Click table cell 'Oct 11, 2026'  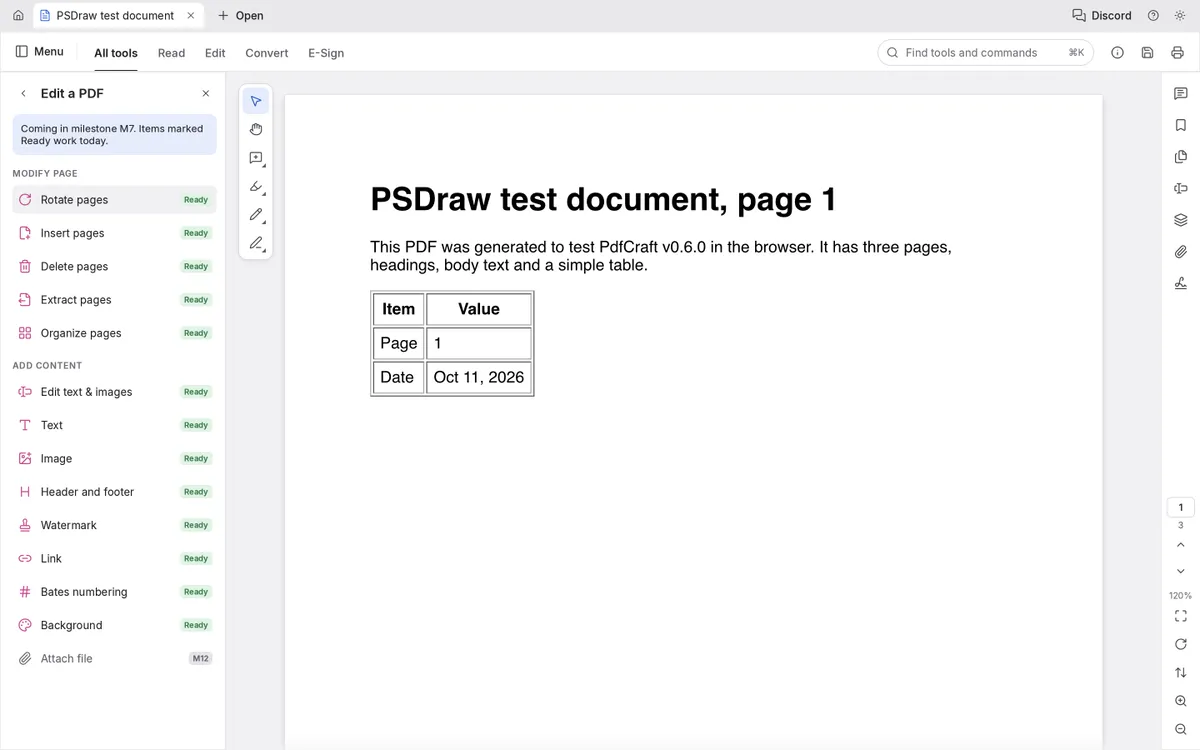tap(479, 377)
